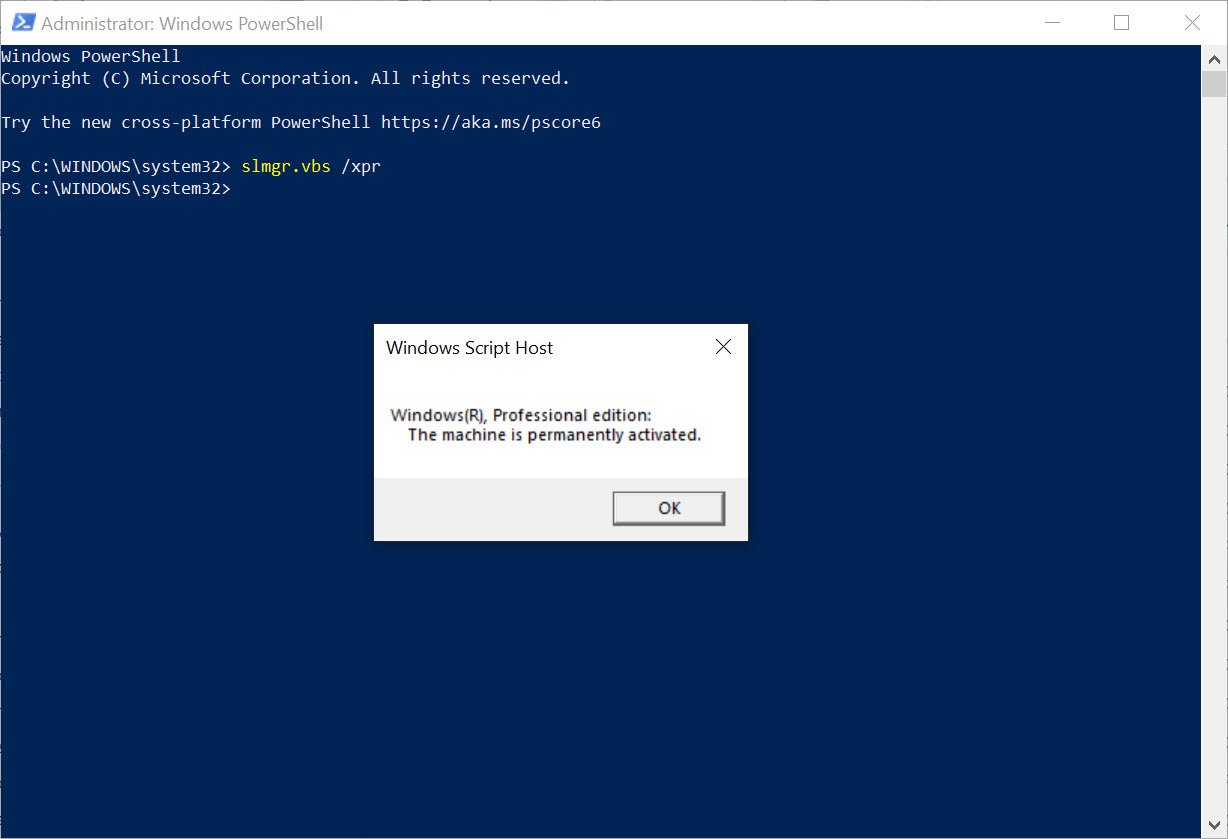Click the 'Windows PowerShell' first output line
The height and width of the screenshot is (839, 1228).
point(91,56)
